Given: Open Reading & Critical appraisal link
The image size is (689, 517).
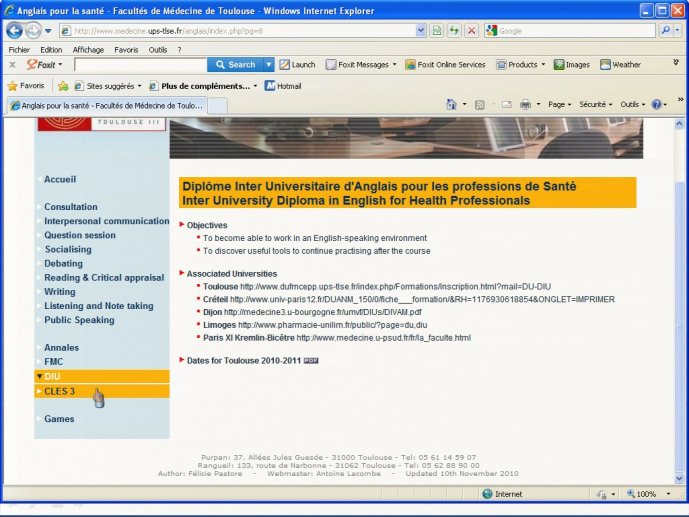Looking at the screenshot, I should pyautogui.click(x=104, y=278).
